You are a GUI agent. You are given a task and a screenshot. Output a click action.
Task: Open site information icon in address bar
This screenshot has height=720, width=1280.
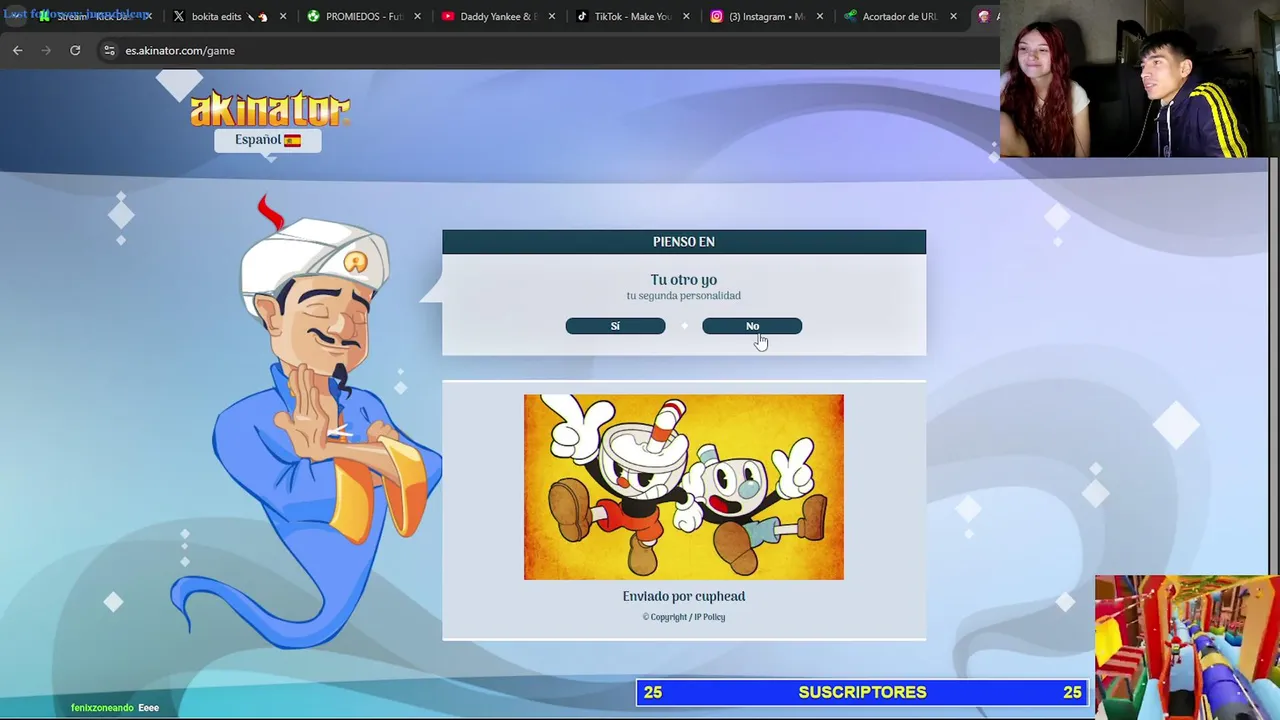coord(109,50)
